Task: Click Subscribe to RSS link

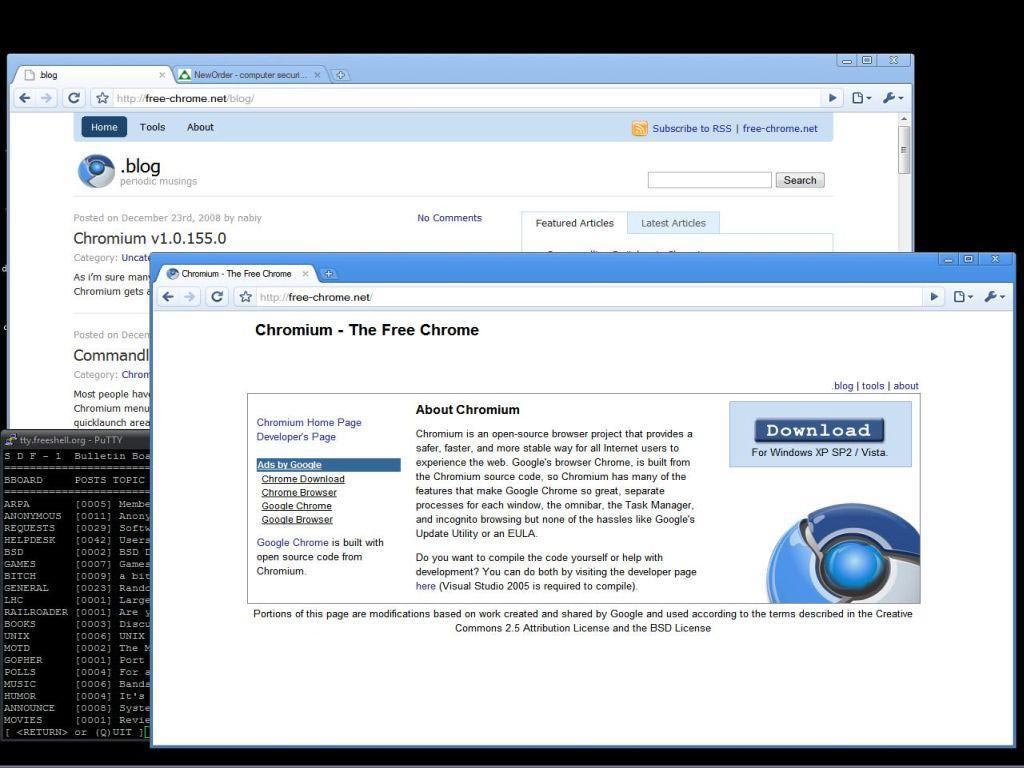Action: click(x=692, y=129)
